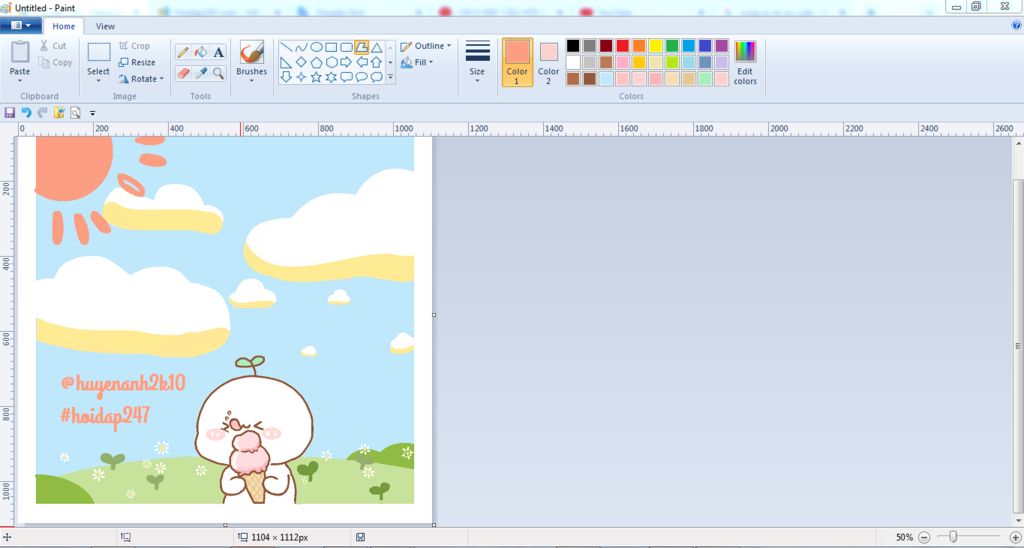Choose the Rectangle shape
Image resolution: width=1024 pixels, height=548 pixels.
pyautogui.click(x=331, y=48)
